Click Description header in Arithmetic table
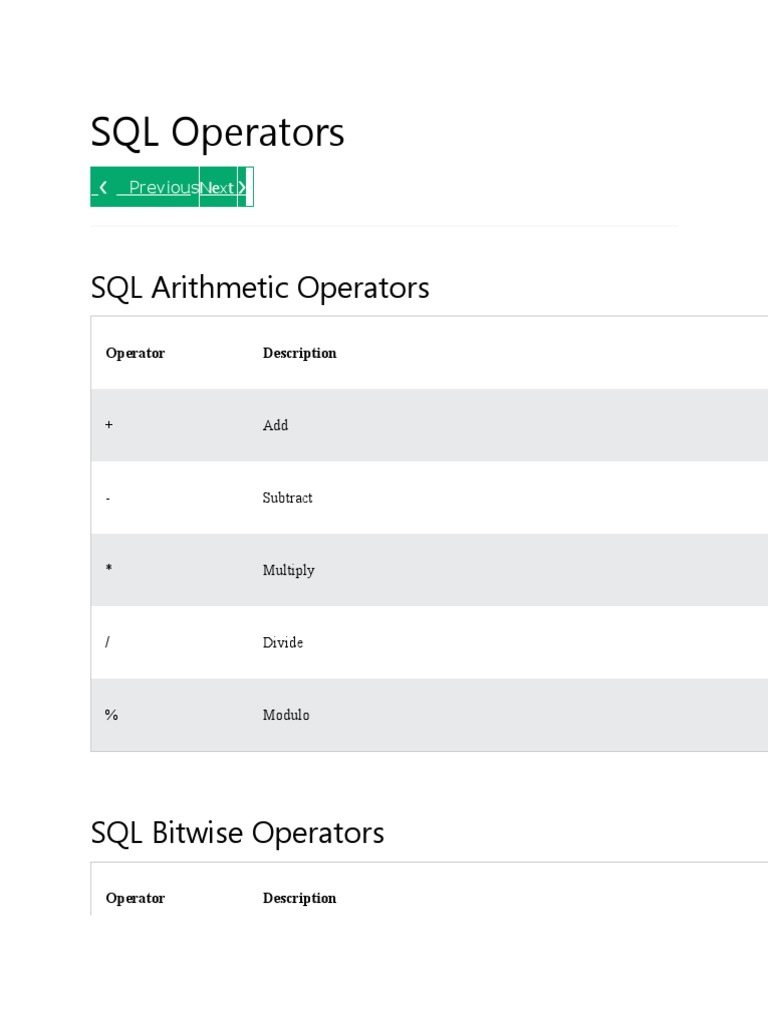Screen dimensions: 768x1024 pyautogui.click(x=299, y=353)
